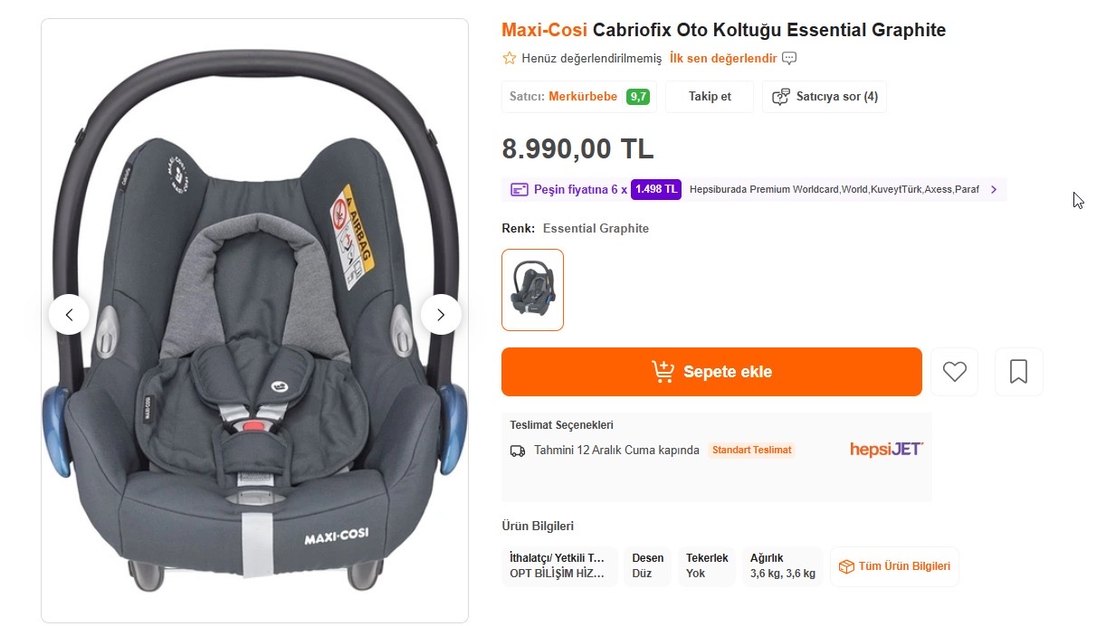Select the Essential Graphite color swatch
The width and height of the screenshot is (1096, 626).
click(532, 289)
